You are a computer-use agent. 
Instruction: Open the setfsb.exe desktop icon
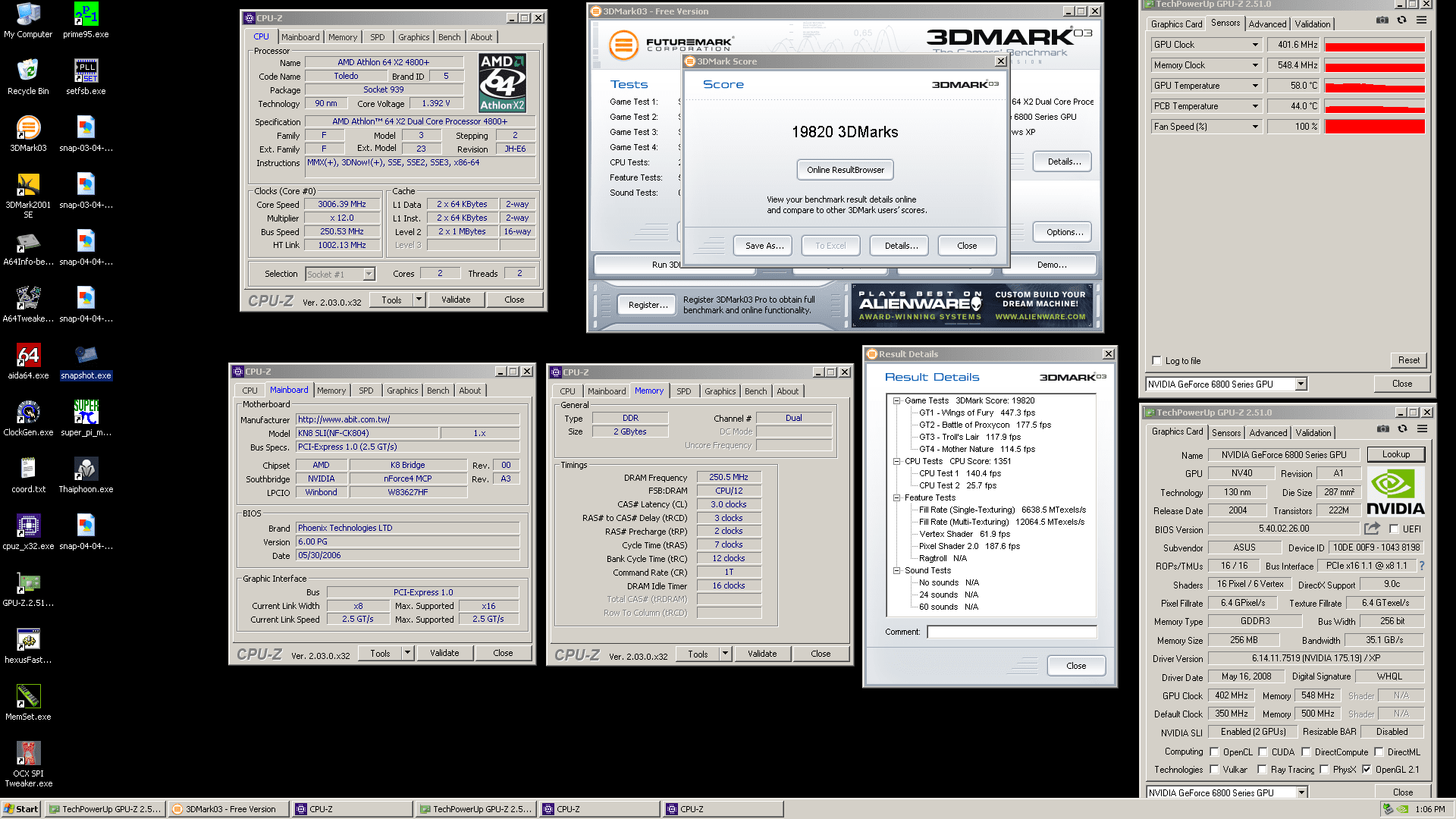[86, 77]
